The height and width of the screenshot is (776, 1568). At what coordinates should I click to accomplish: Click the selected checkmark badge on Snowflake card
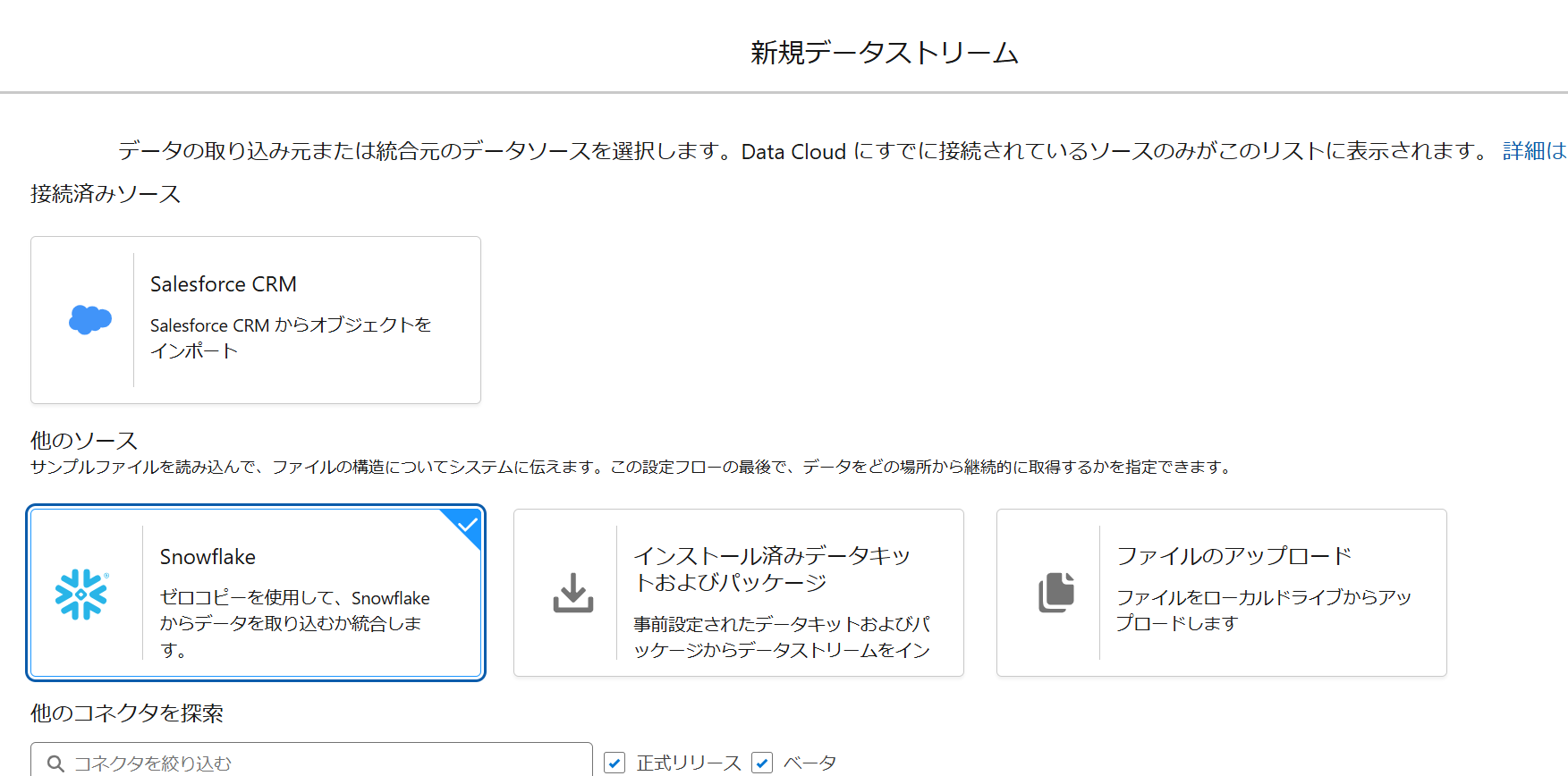point(467,525)
